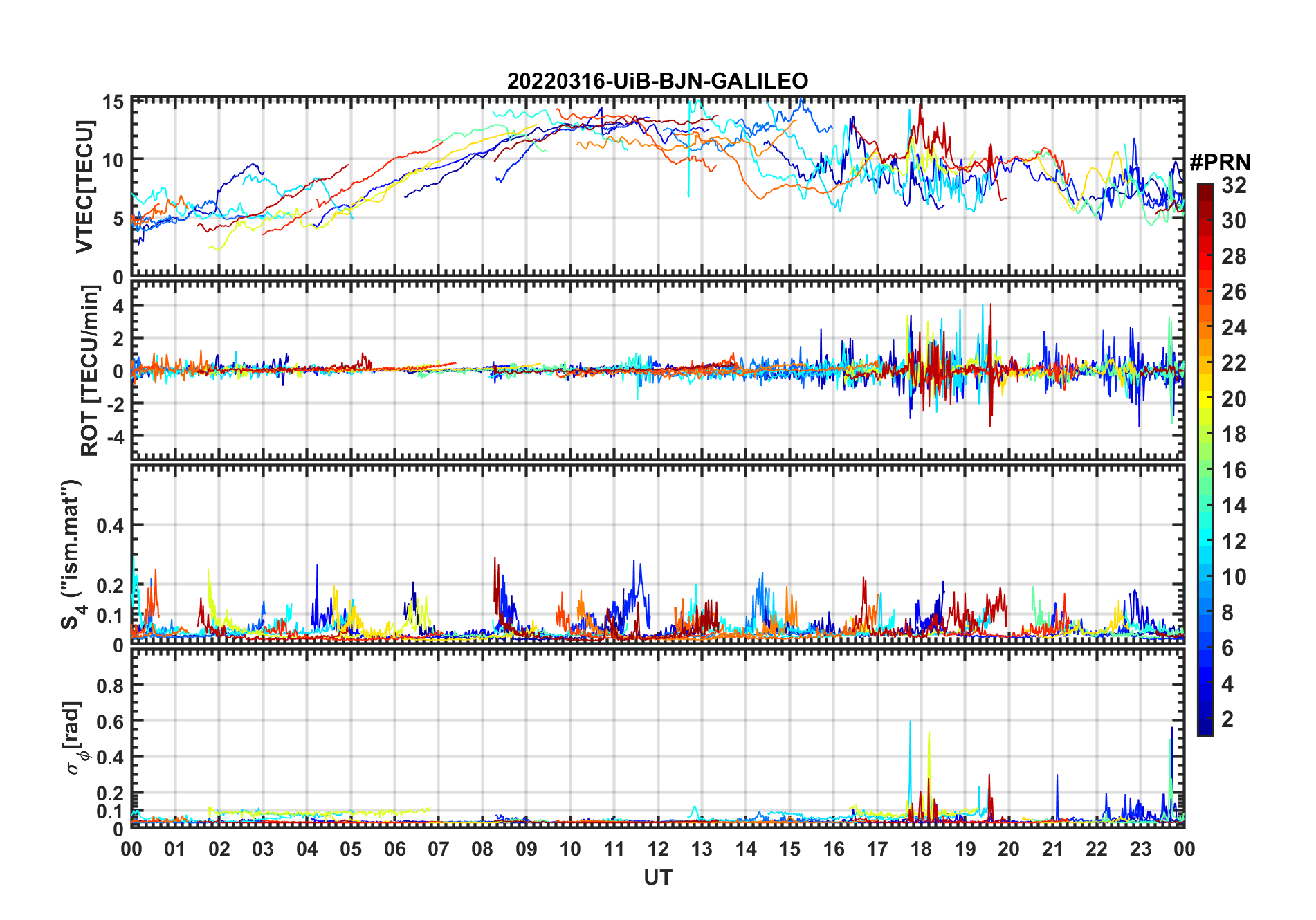The width and height of the screenshot is (1316, 920).
Task: Click colorbar tick label 16
Action: (x=1234, y=470)
